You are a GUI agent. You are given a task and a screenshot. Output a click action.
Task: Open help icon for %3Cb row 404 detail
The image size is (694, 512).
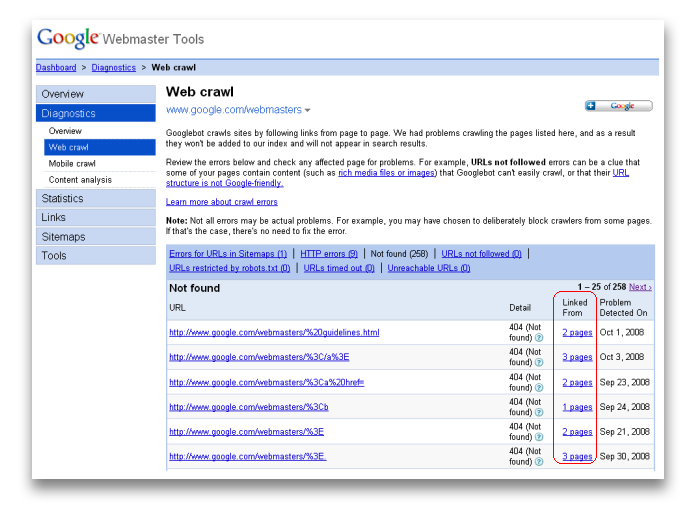[x=539, y=412]
